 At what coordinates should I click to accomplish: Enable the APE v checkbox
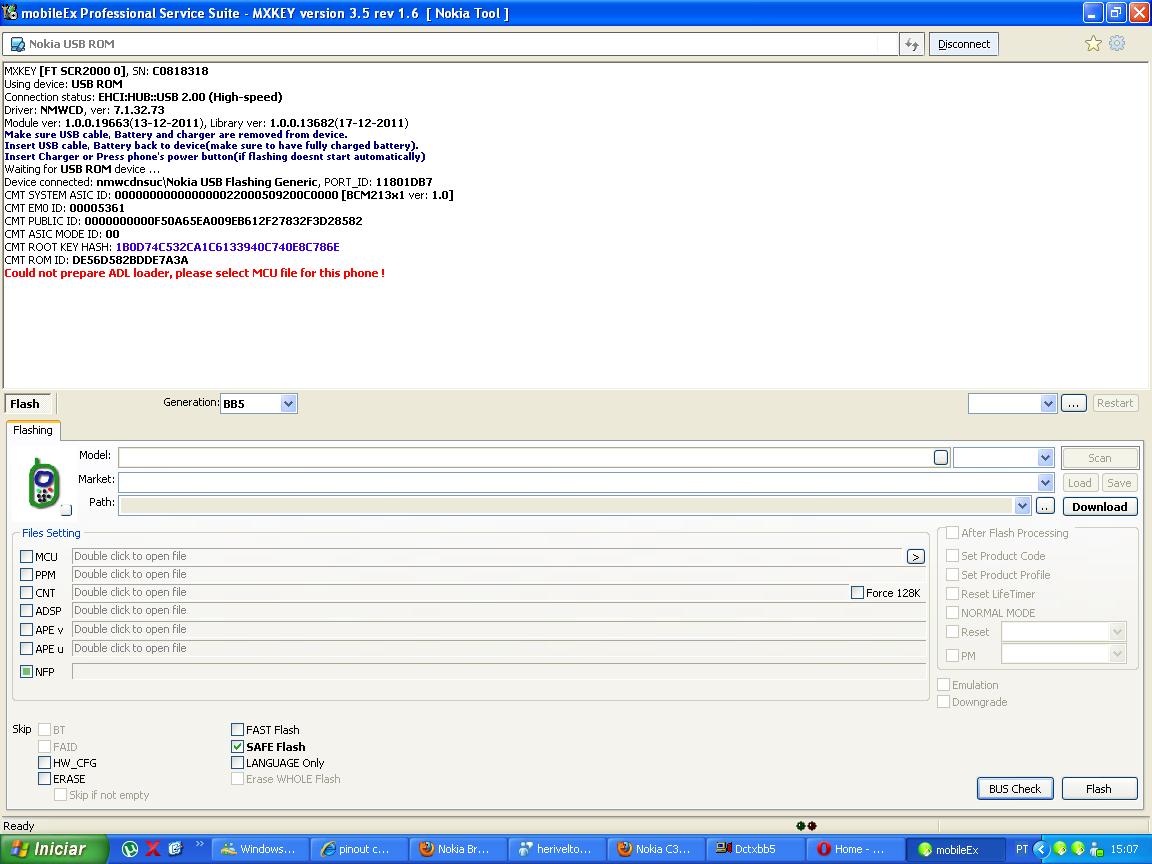26,630
